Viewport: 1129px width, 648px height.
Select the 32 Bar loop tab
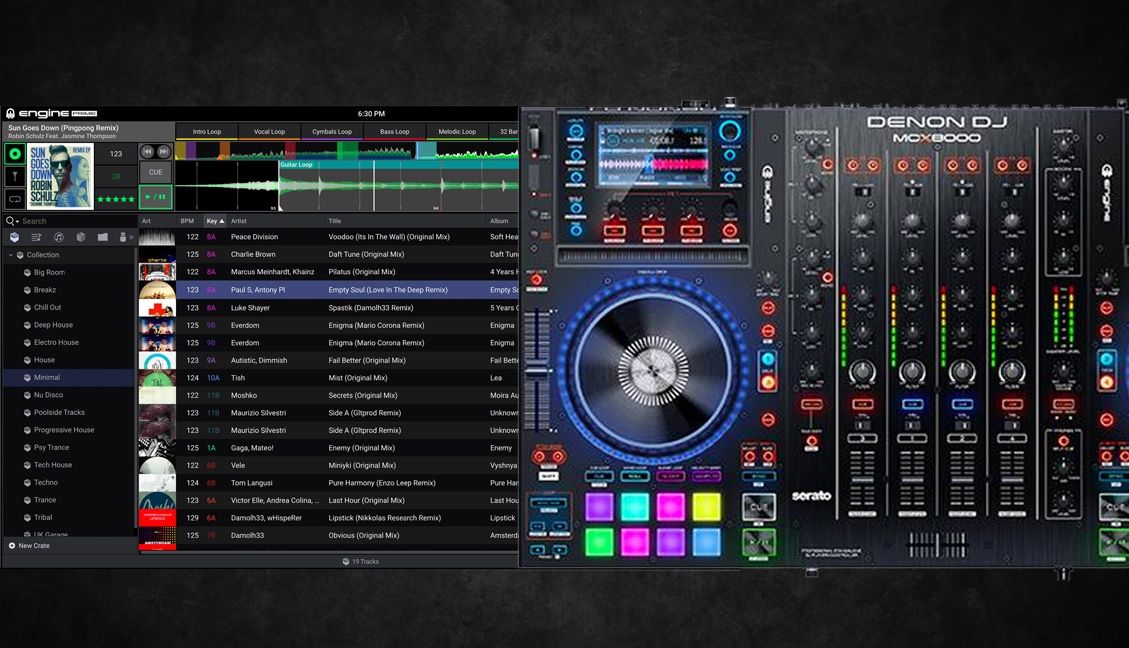click(505, 132)
